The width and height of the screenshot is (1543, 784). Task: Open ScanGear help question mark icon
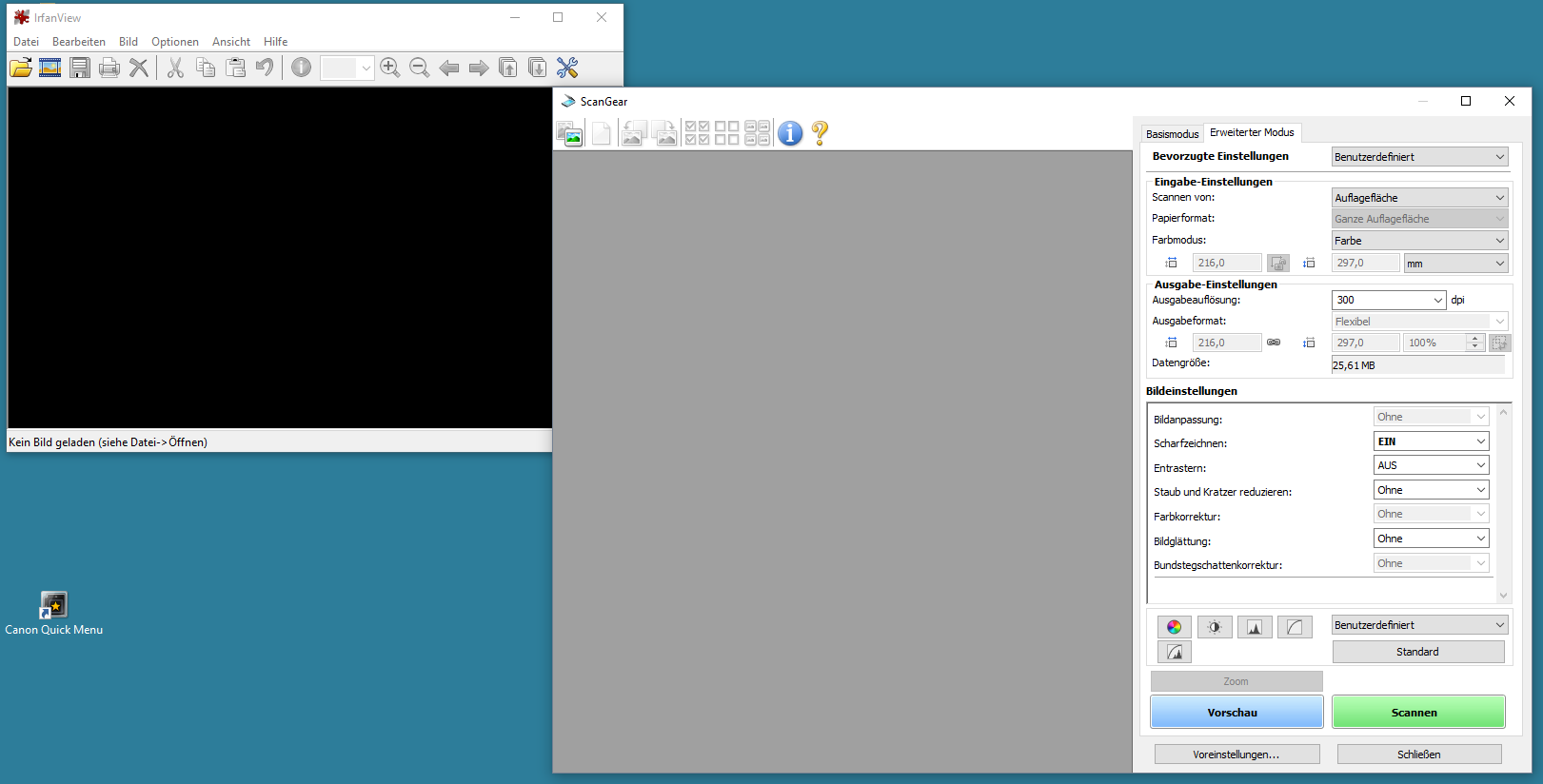(x=820, y=133)
